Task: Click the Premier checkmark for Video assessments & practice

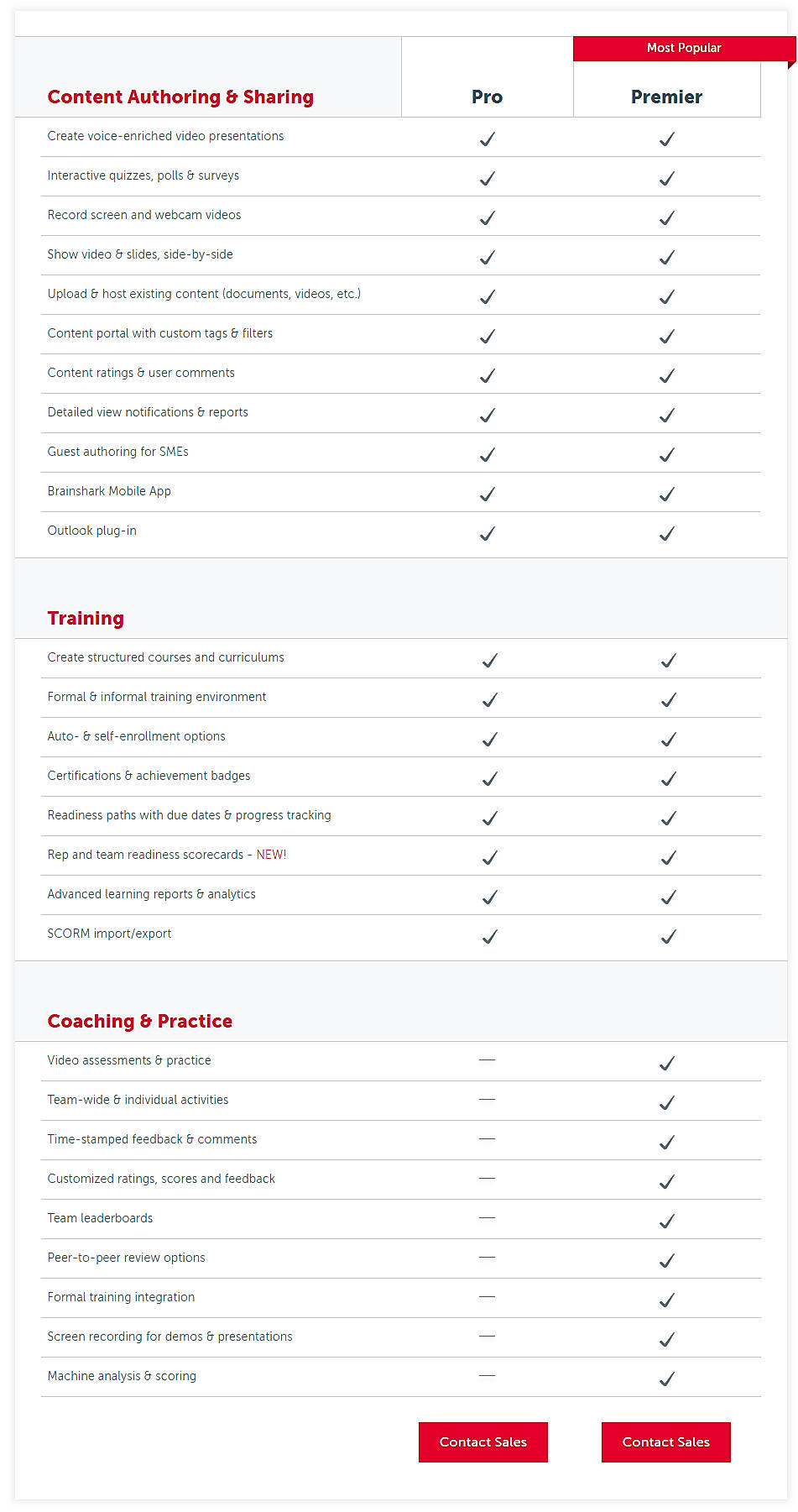Action: pyautogui.click(x=666, y=1062)
